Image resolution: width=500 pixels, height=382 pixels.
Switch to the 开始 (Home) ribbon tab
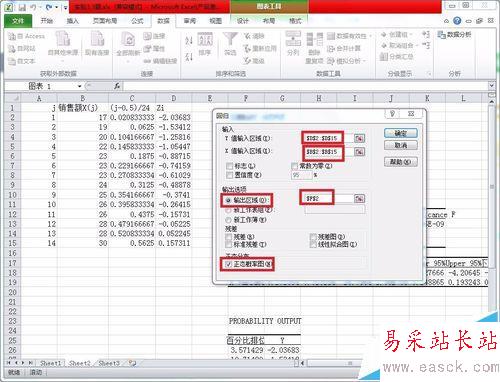coord(47,21)
